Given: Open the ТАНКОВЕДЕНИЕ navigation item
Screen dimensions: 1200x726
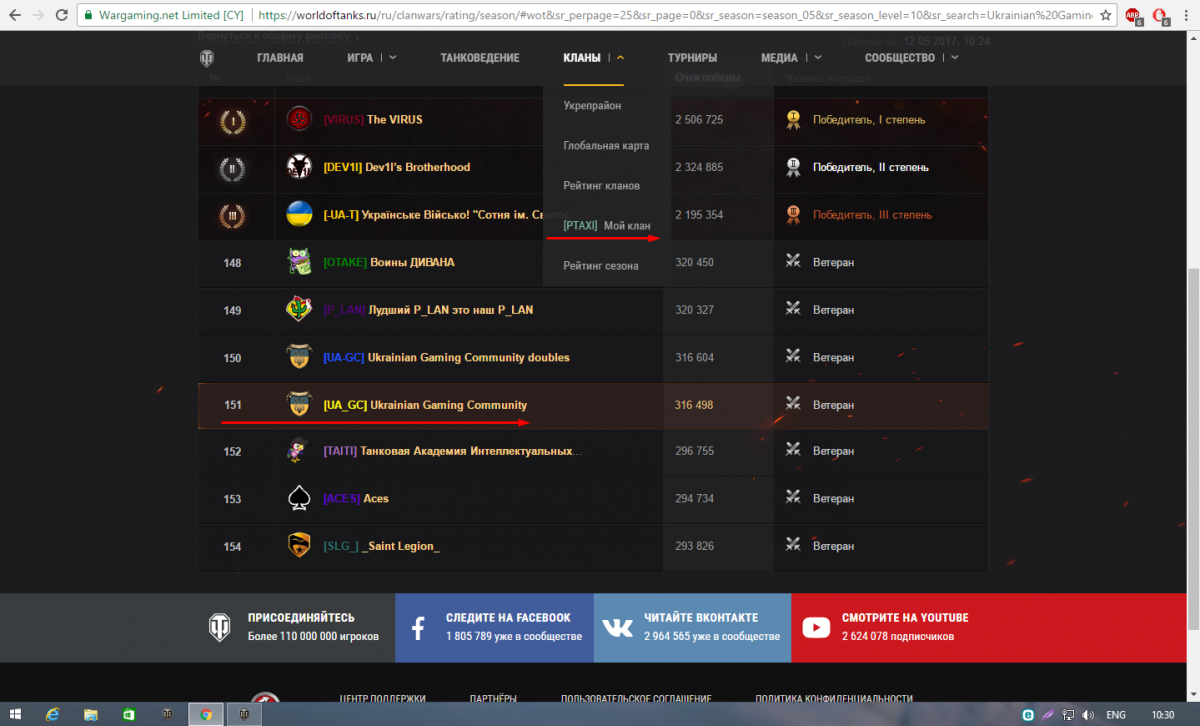Looking at the screenshot, I should (x=480, y=58).
